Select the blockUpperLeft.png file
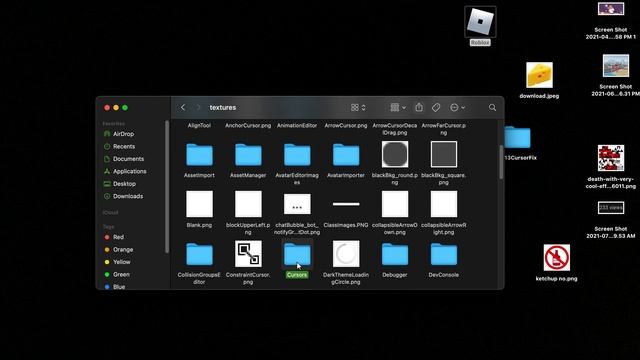This screenshot has height=360, width=640. tap(248, 204)
